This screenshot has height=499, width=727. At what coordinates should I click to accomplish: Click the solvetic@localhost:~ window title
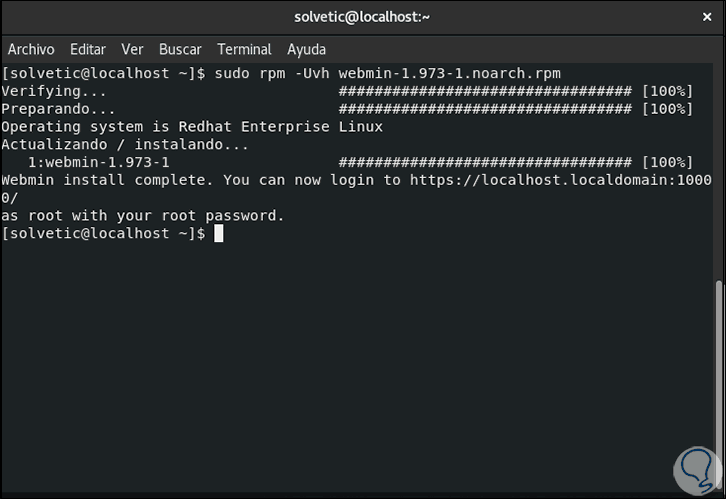363,16
